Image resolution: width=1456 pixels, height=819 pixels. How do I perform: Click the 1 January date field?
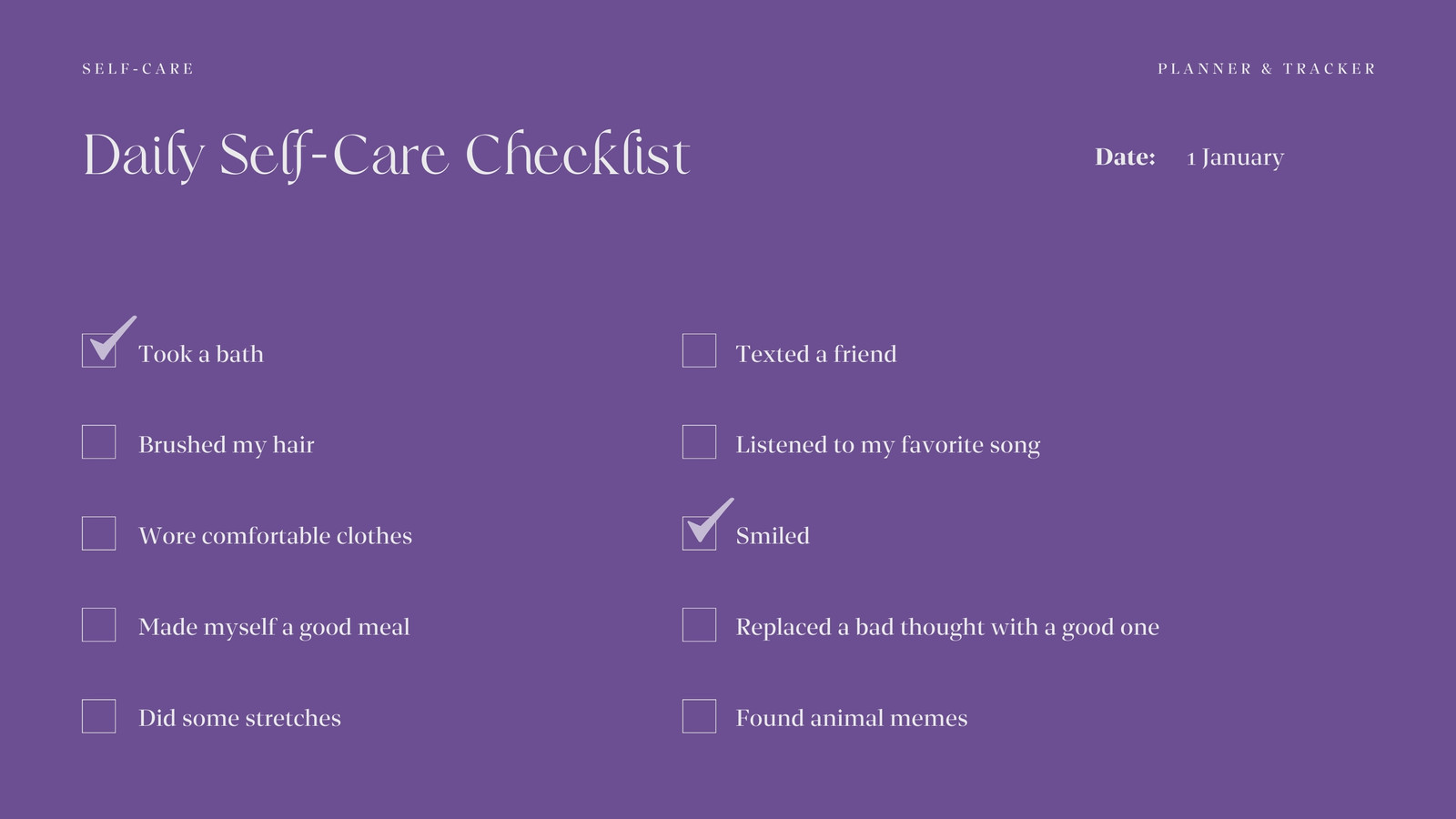(1235, 158)
